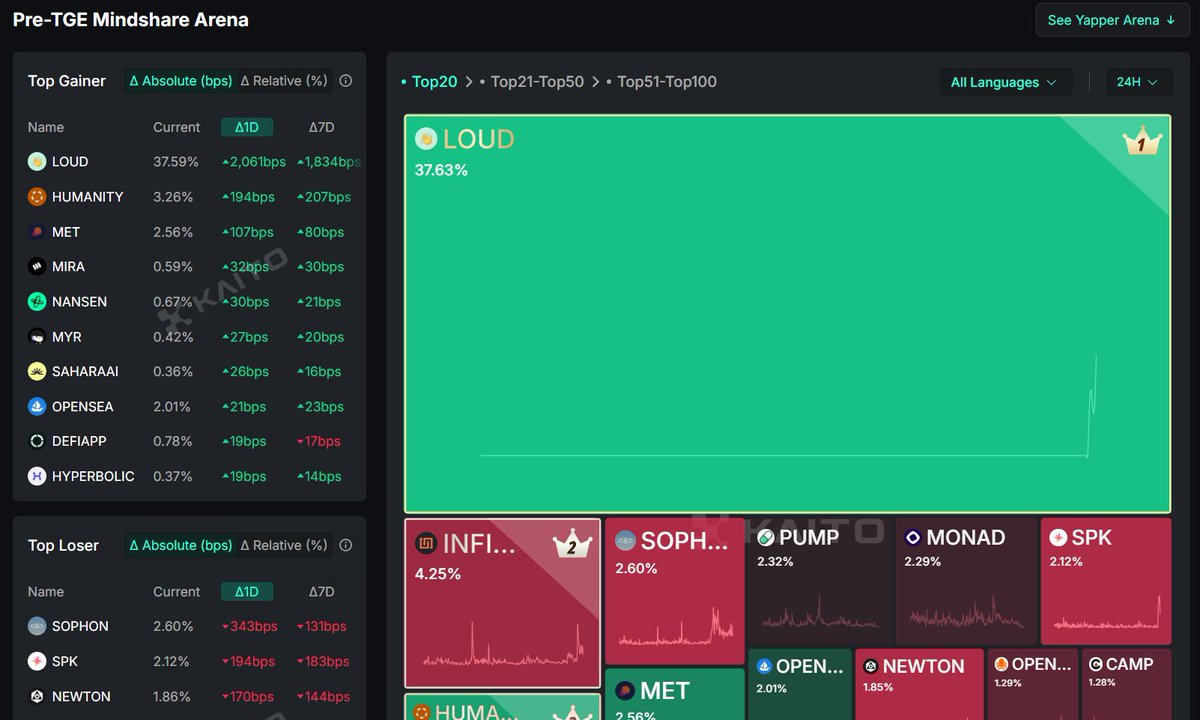Image resolution: width=1200 pixels, height=720 pixels.
Task: Click the LOUD token icon in Top Gainer
Action: pos(37,162)
